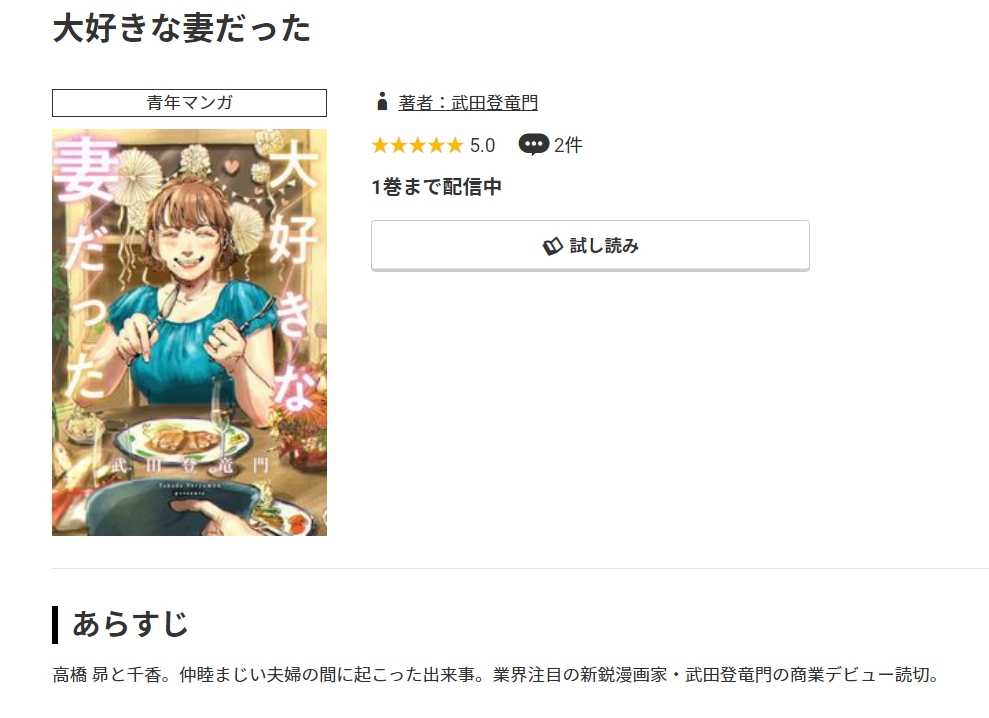
Task: Select the fourth rating star
Action: (436, 146)
